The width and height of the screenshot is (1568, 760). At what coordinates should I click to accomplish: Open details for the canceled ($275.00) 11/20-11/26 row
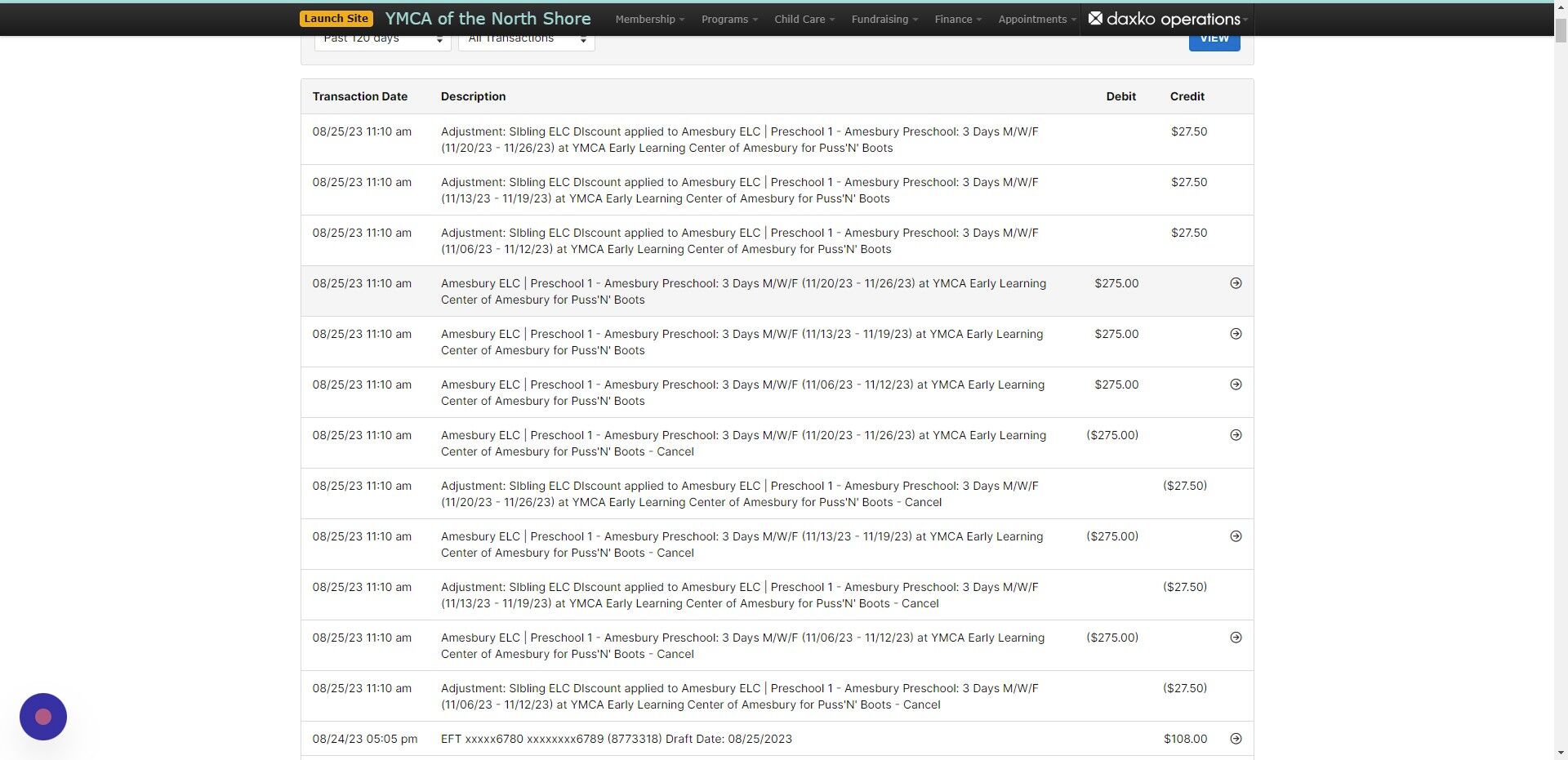point(1236,435)
